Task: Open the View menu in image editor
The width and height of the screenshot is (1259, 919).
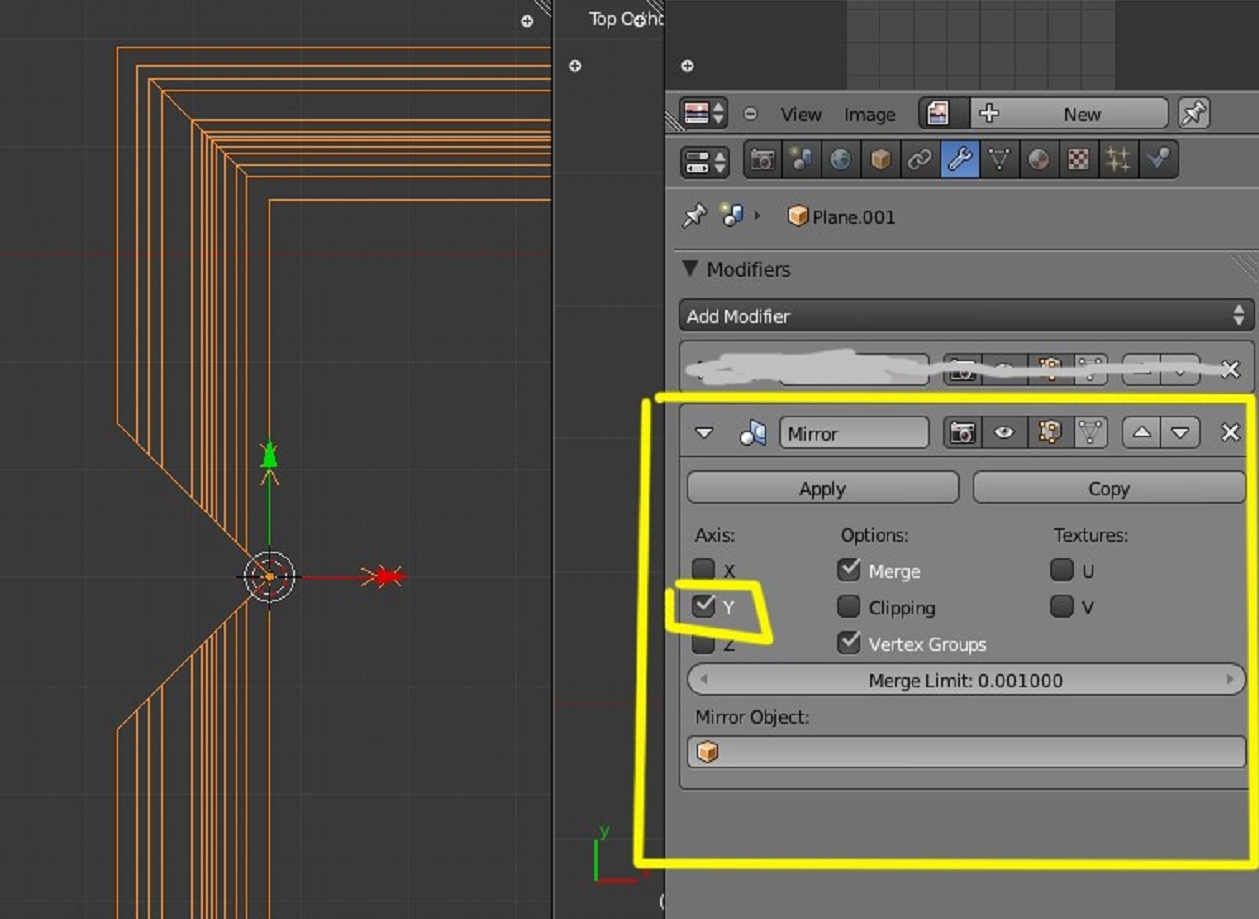Action: [801, 114]
